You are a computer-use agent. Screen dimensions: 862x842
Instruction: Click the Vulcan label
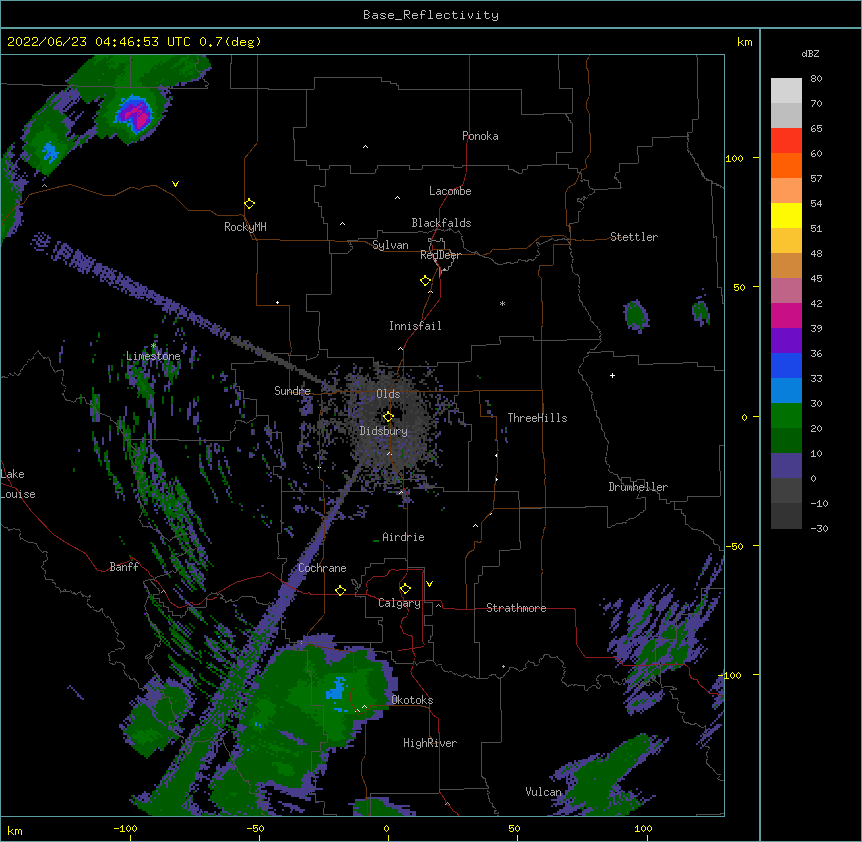543,792
